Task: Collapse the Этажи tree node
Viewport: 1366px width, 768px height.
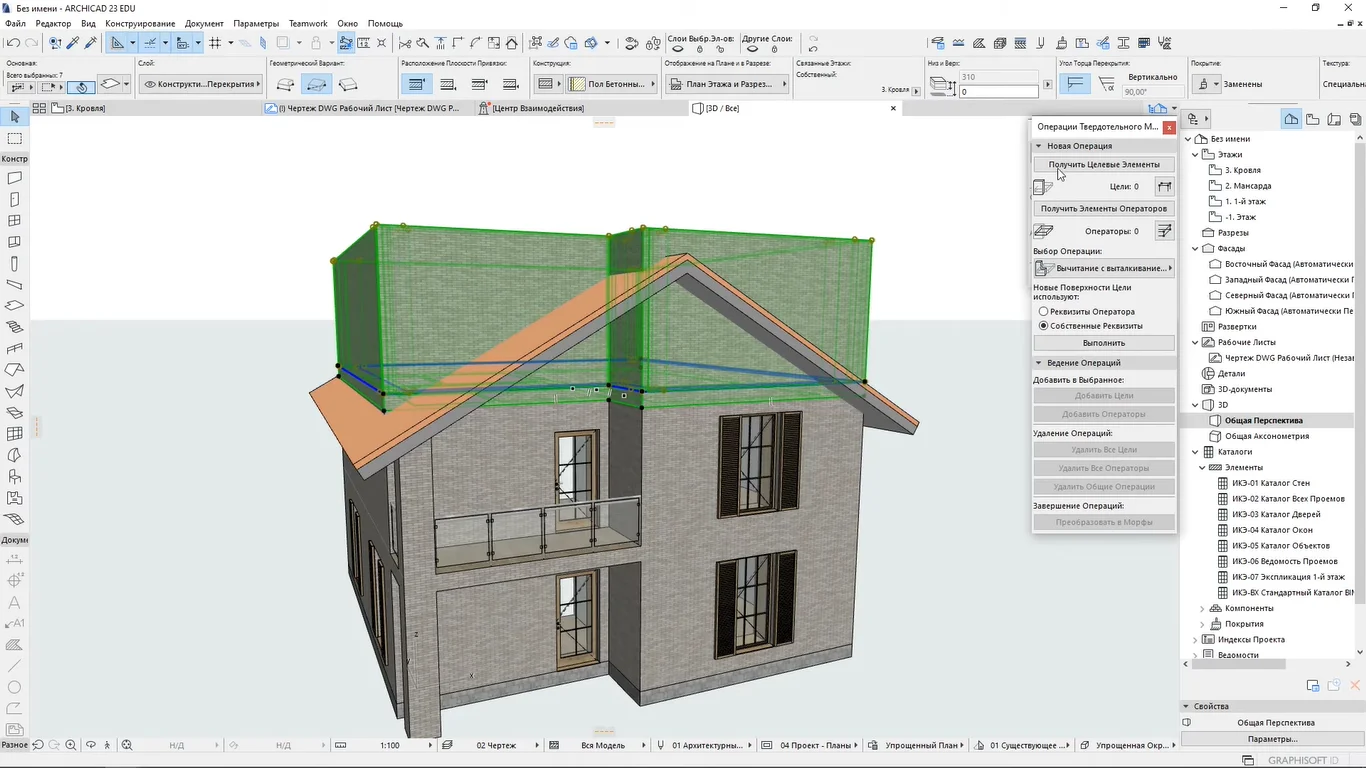Action: pos(1195,155)
